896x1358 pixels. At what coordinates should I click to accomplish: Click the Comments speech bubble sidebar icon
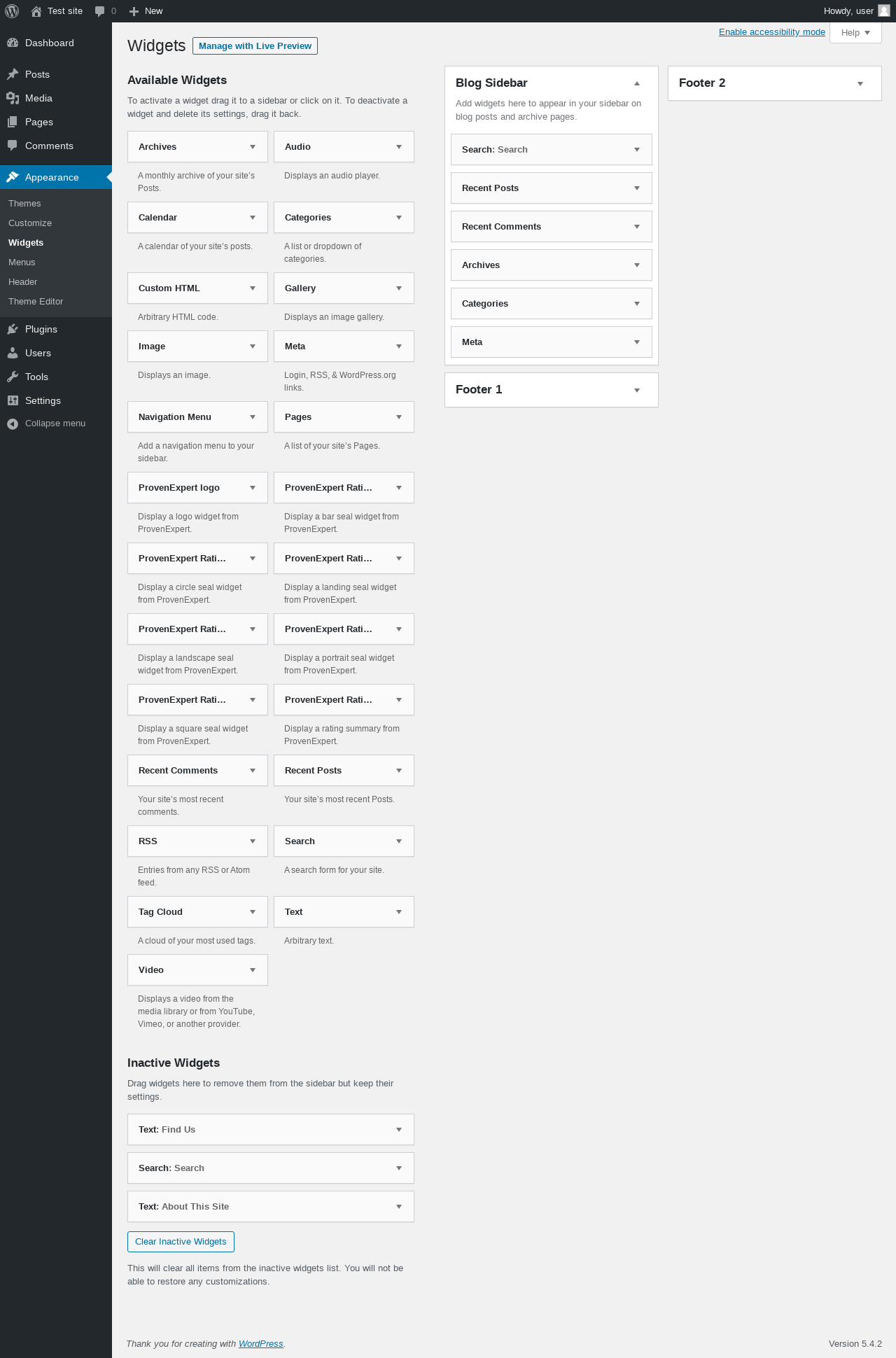coord(13,146)
